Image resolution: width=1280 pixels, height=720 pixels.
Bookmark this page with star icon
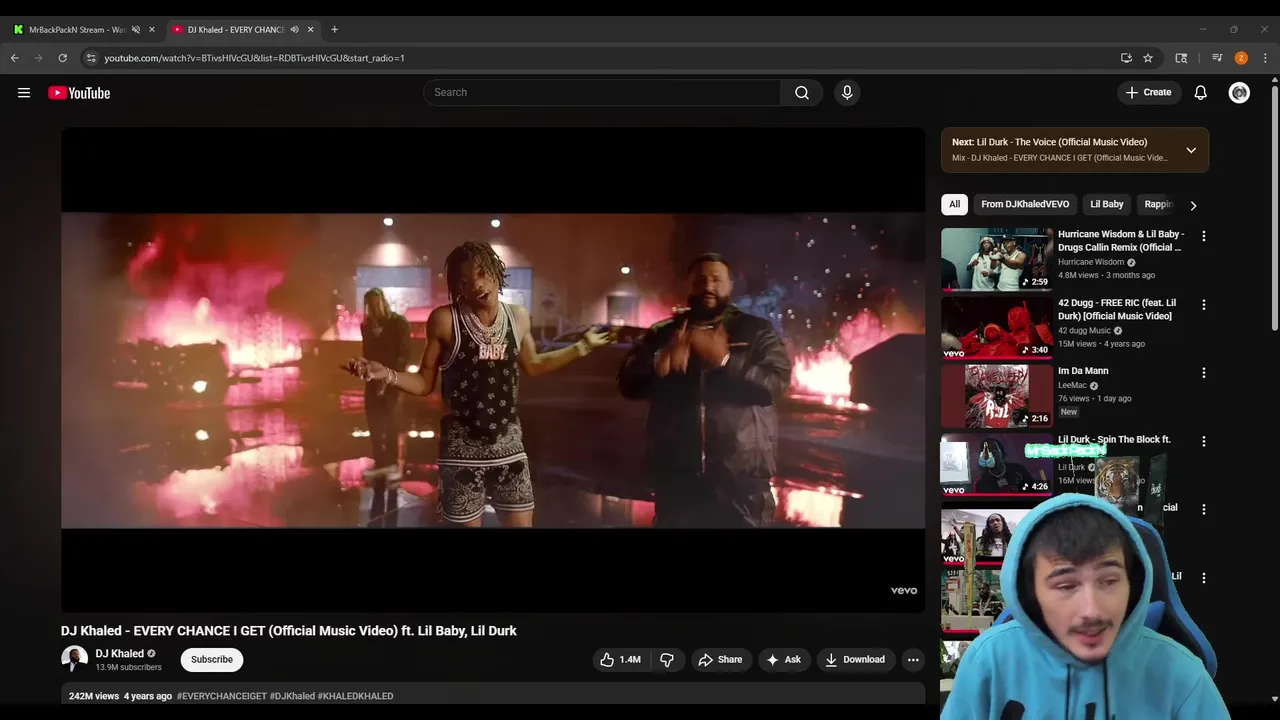(1148, 58)
